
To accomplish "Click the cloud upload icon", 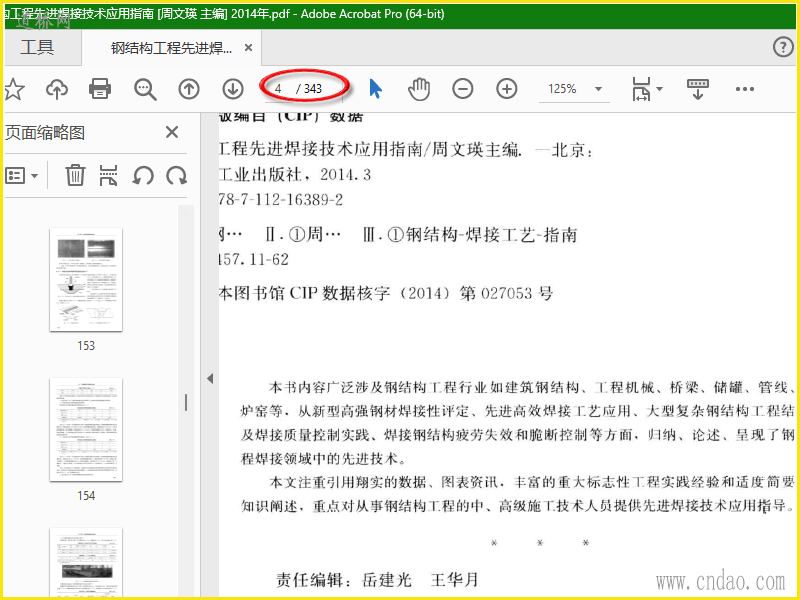I will (57, 89).
